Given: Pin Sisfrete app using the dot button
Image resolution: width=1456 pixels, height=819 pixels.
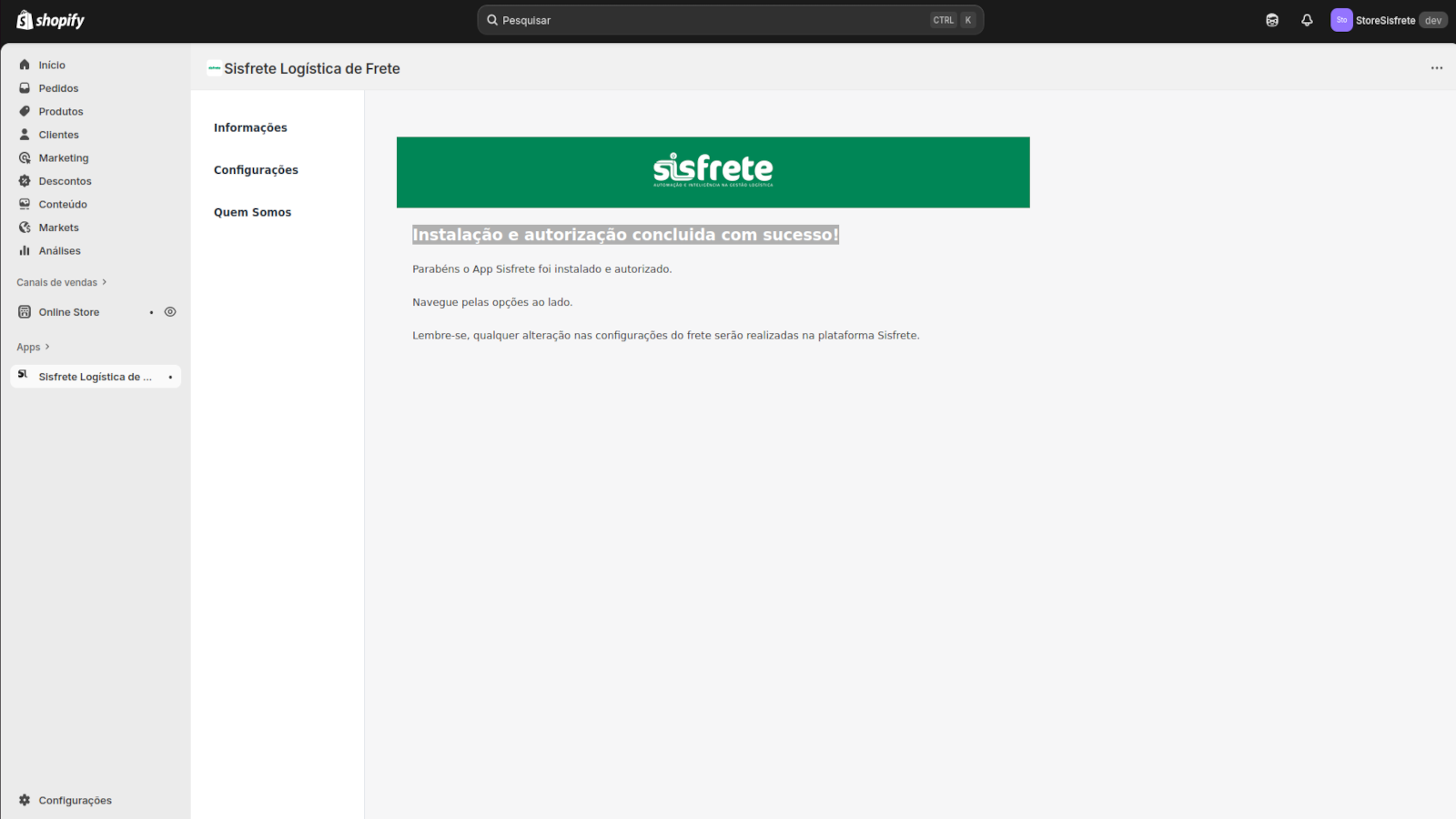Looking at the screenshot, I should pos(170,377).
